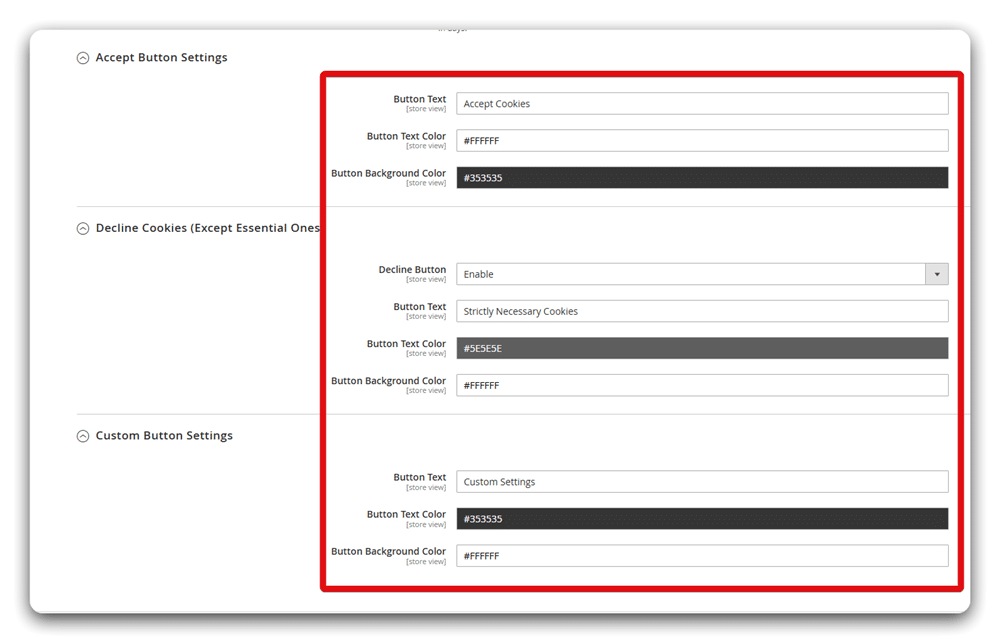Click Decline section Button Background Color #FFFFFF field

point(702,385)
